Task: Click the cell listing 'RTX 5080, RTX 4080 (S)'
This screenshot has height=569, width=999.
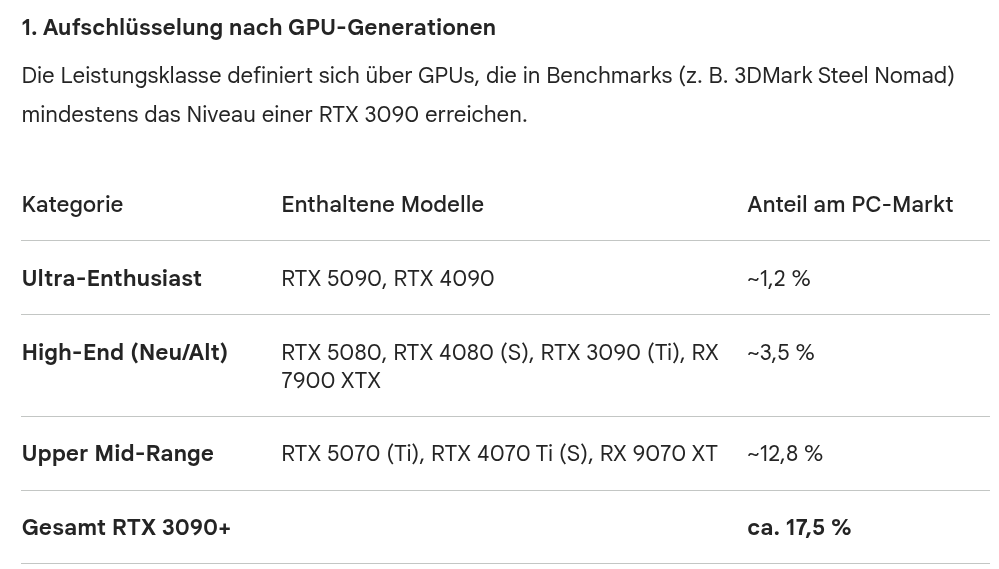Action: pyautogui.click(x=500, y=366)
